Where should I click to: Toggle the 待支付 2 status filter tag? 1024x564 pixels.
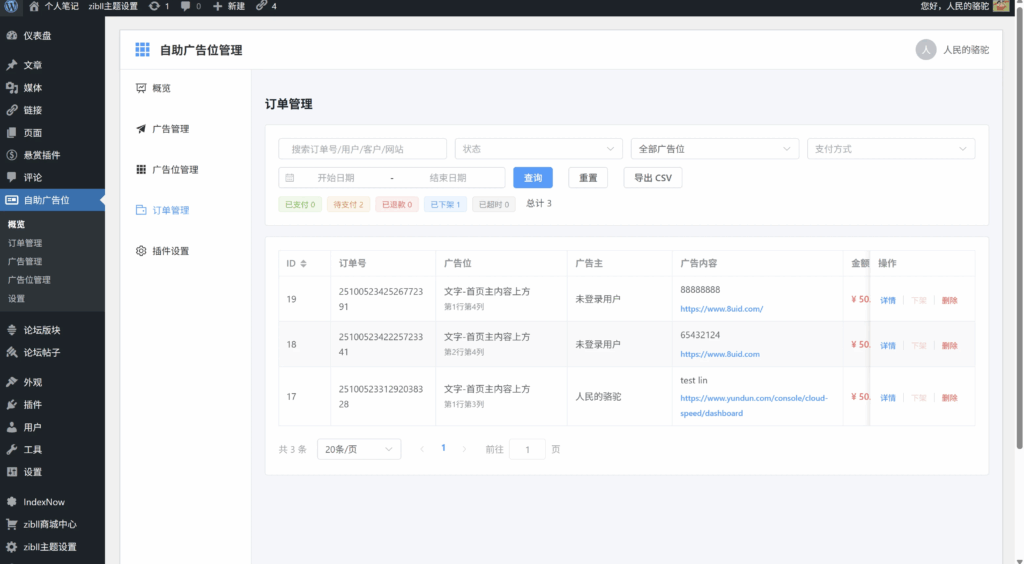point(348,204)
